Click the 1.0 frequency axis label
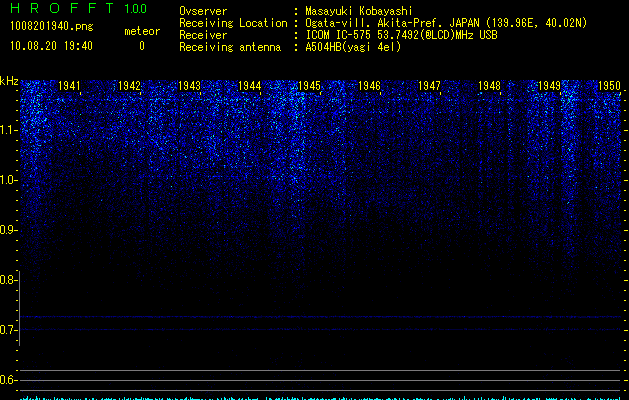Screen dimensions: 629x400 [7, 180]
